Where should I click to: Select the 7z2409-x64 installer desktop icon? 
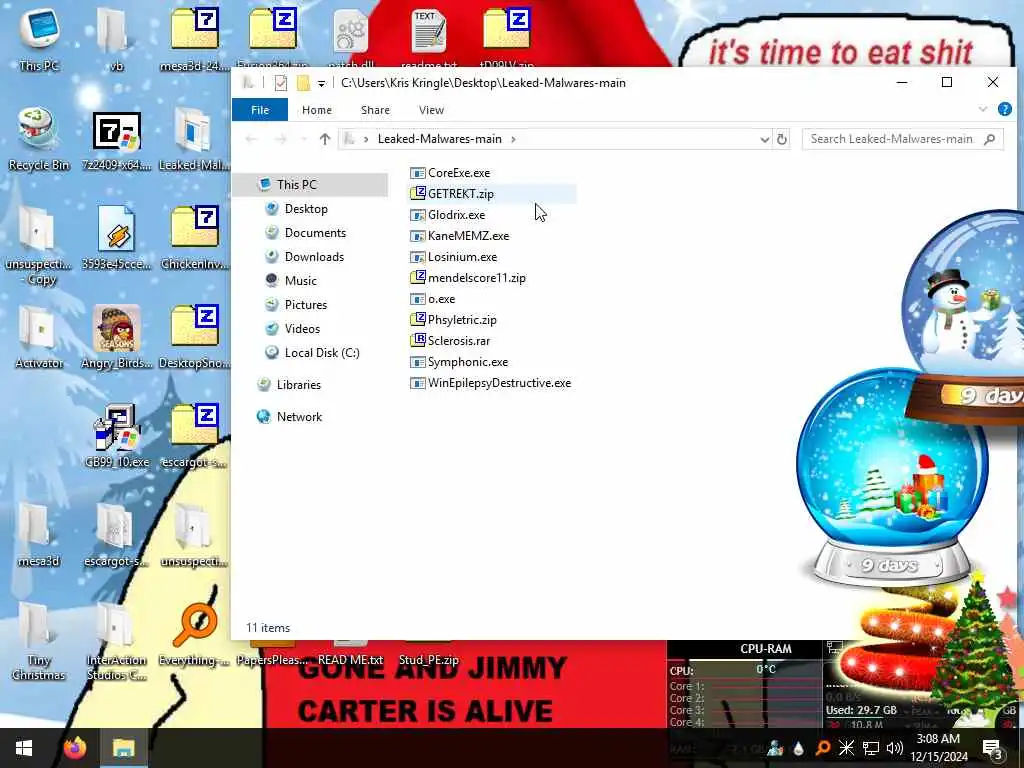tap(116, 140)
